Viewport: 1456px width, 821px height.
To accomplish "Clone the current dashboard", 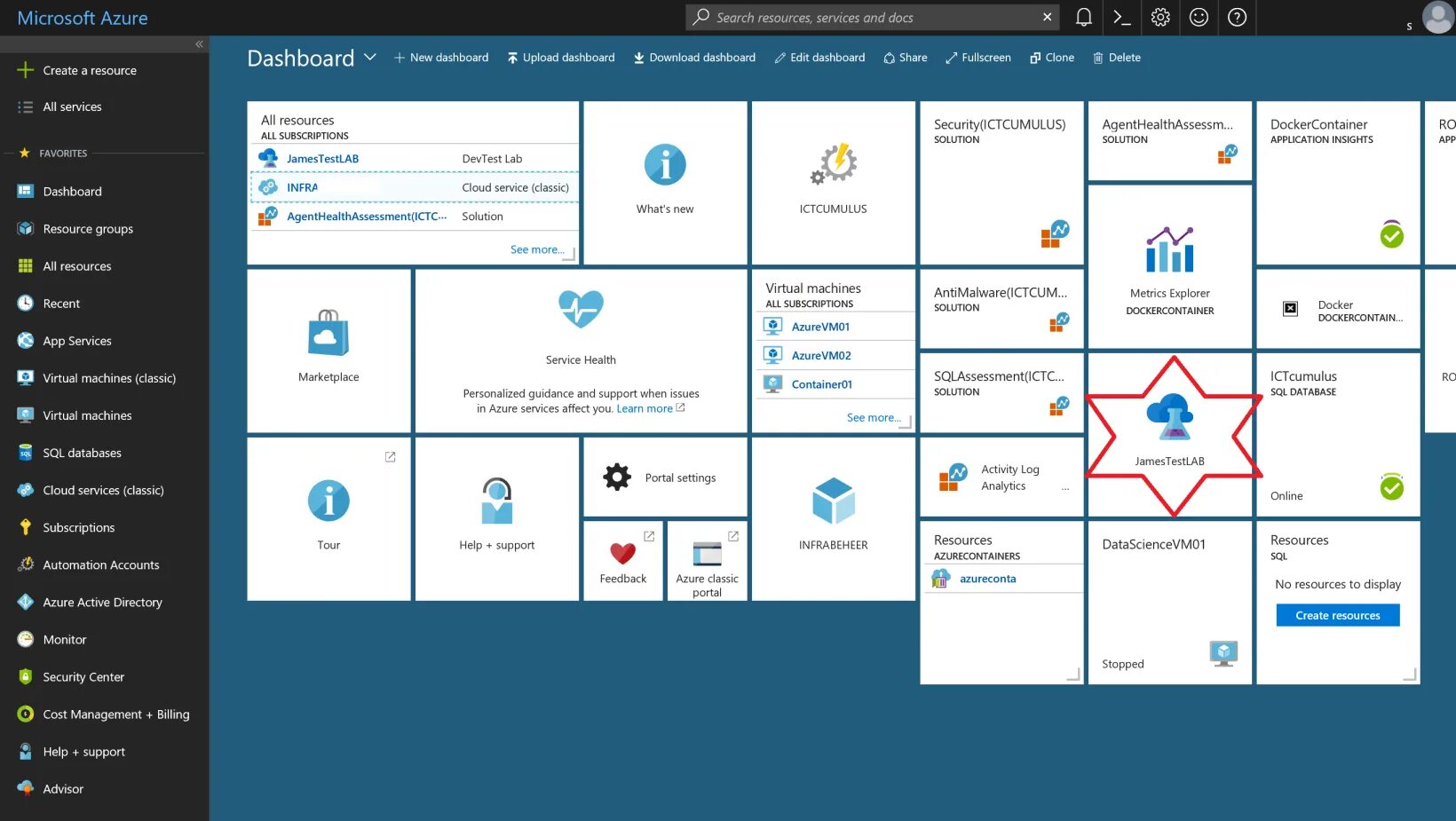I will pos(1052,58).
